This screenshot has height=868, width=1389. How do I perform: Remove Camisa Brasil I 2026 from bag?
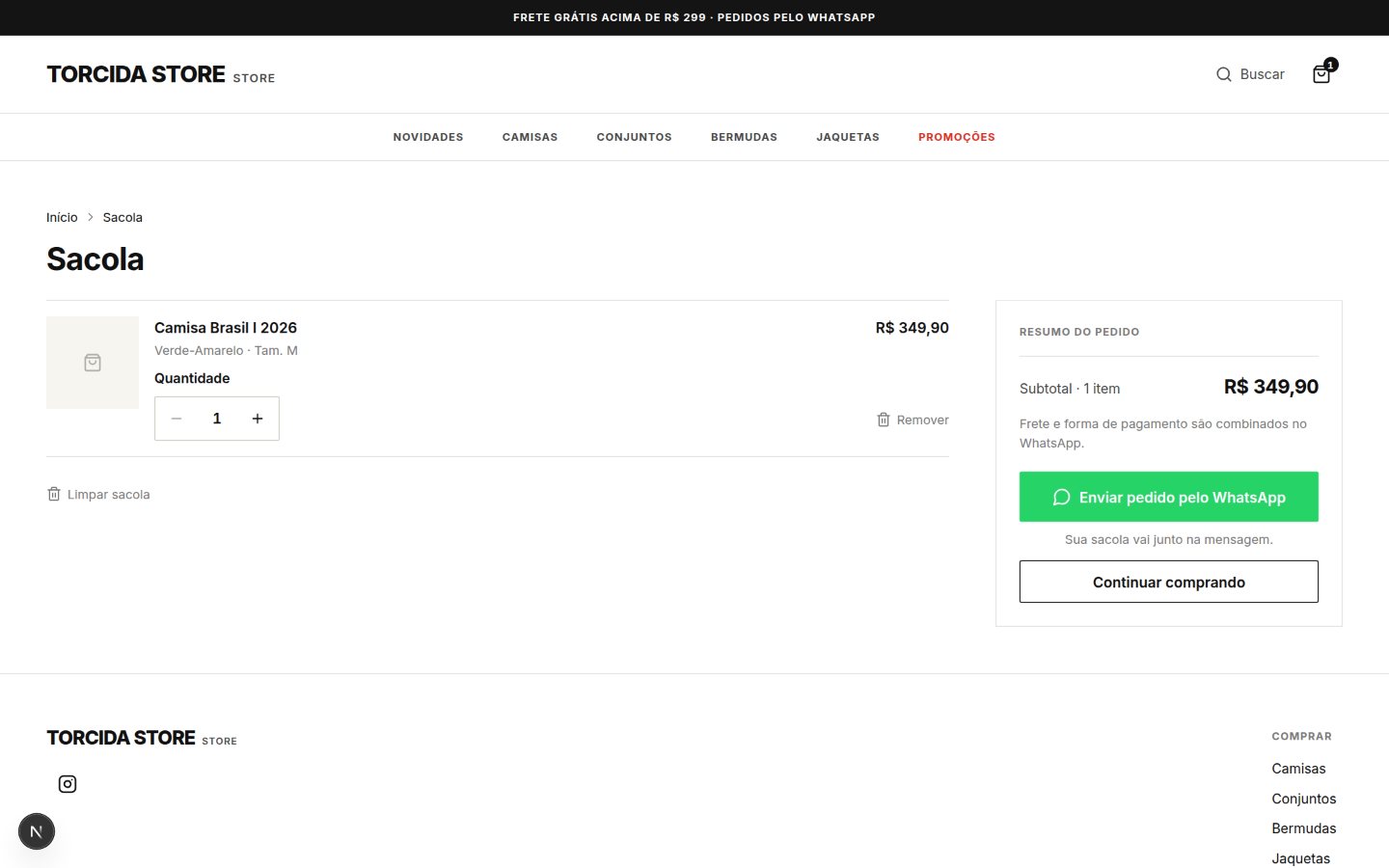tap(912, 420)
